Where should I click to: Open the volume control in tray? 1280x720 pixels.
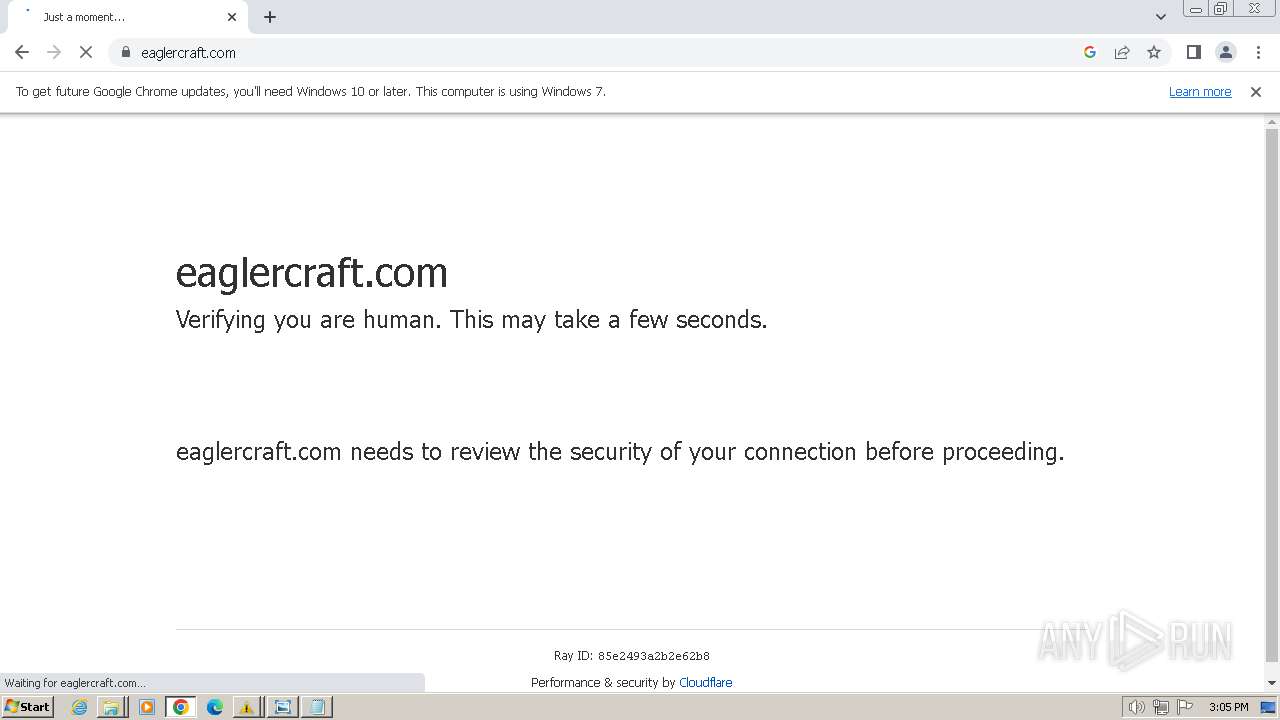click(1136, 707)
